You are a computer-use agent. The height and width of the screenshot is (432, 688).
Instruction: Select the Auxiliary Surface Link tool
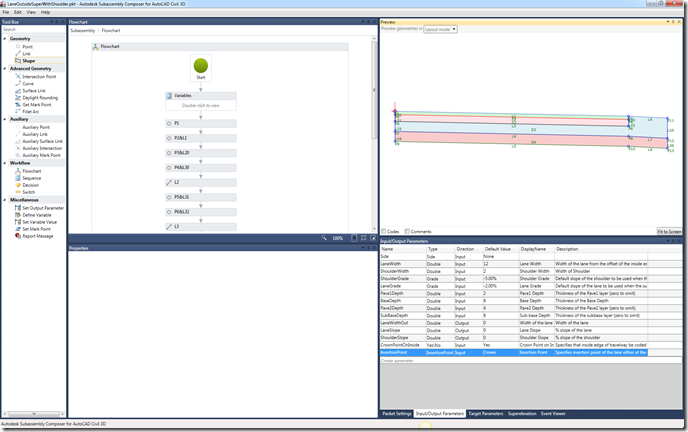[44, 141]
